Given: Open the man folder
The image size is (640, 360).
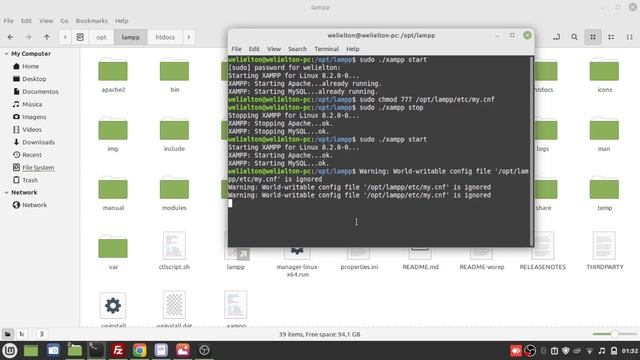Looking at the screenshot, I should point(604,134).
